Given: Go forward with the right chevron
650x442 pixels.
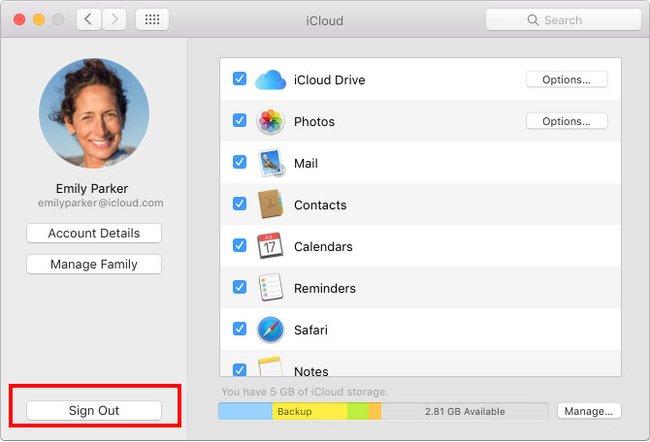Looking at the screenshot, I should coord(114,19).
